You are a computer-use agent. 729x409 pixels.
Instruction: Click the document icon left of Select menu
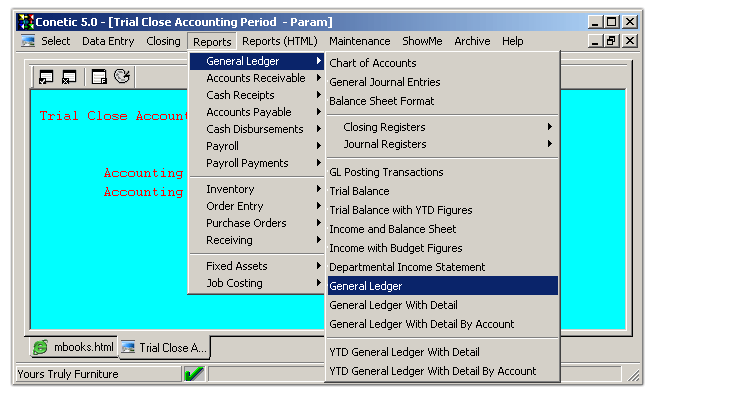[28, 41]
